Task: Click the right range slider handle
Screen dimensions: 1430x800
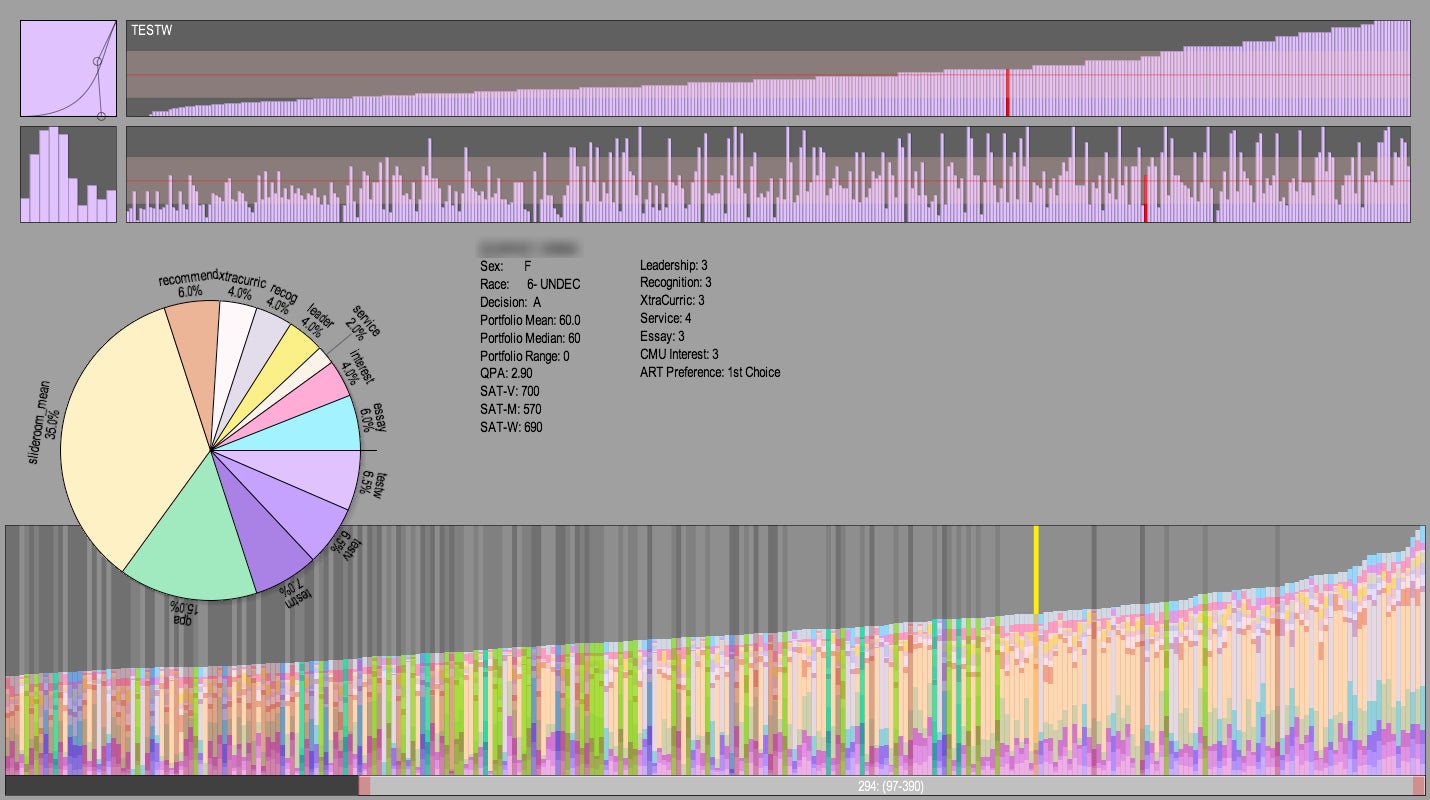Action: click(x=1418, y=785)
